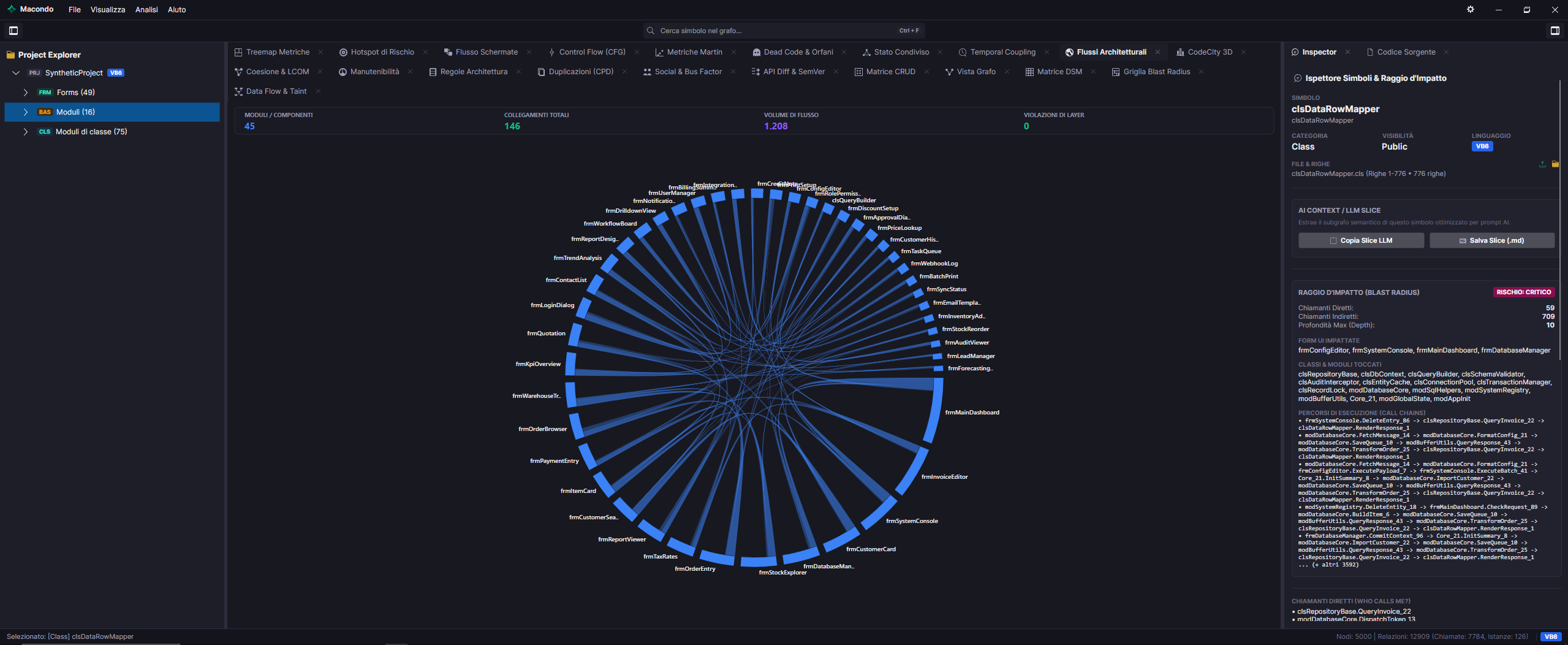Close the Flussi Architetturali tab
The image size is (1568, 645).
point(1157,53)
